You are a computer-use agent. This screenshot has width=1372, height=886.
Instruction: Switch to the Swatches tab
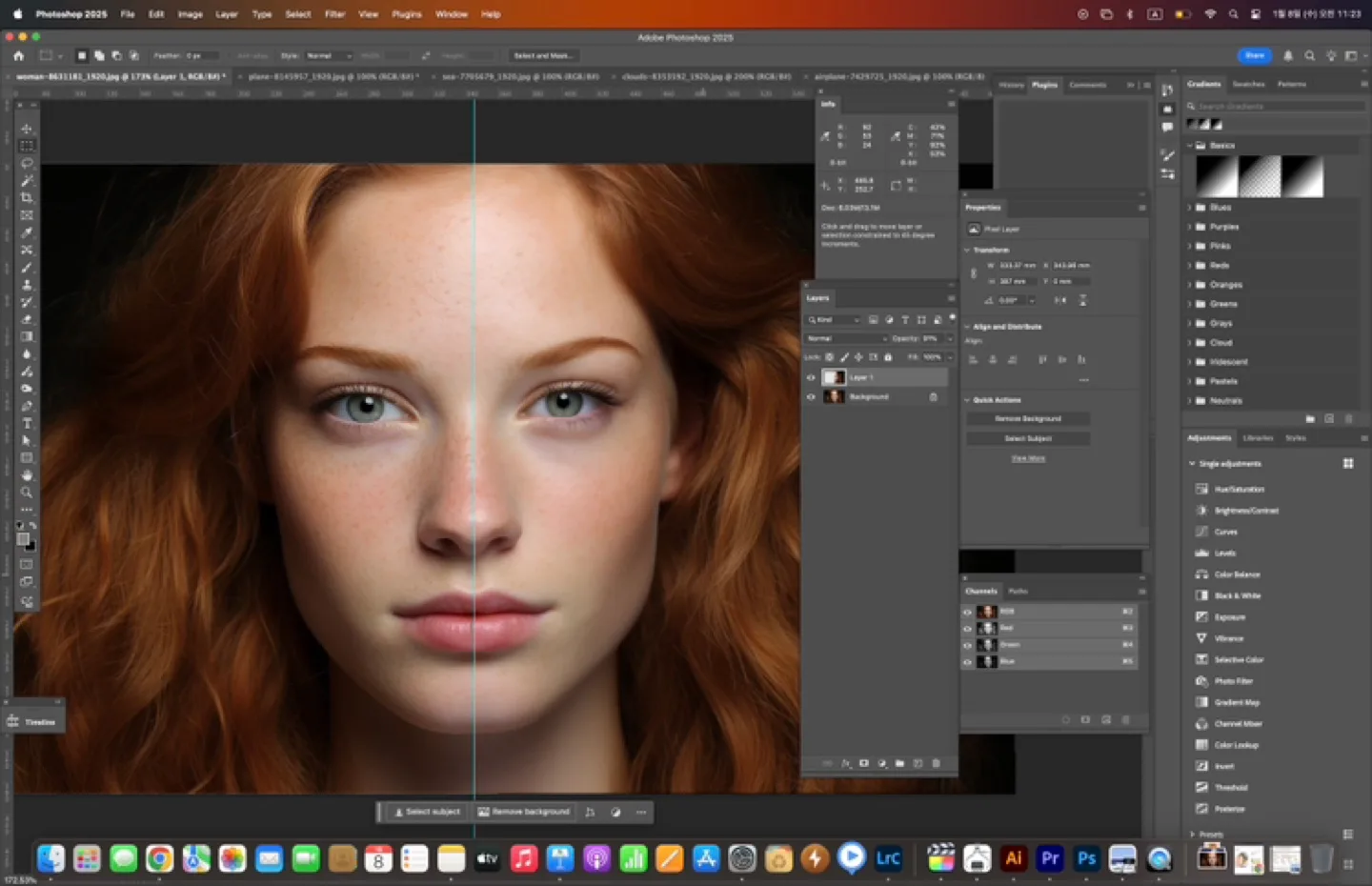pos(1248,84)
